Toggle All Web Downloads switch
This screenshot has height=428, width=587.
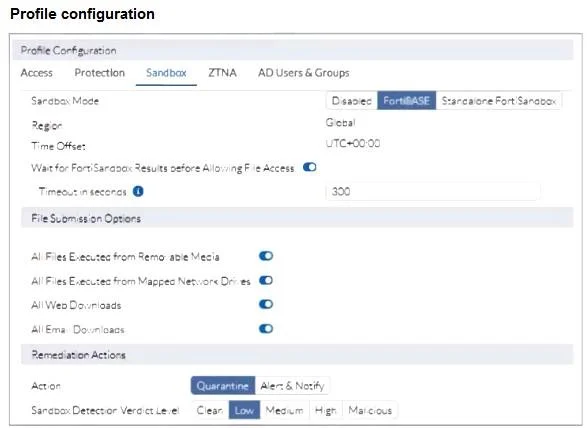point(266,304)
